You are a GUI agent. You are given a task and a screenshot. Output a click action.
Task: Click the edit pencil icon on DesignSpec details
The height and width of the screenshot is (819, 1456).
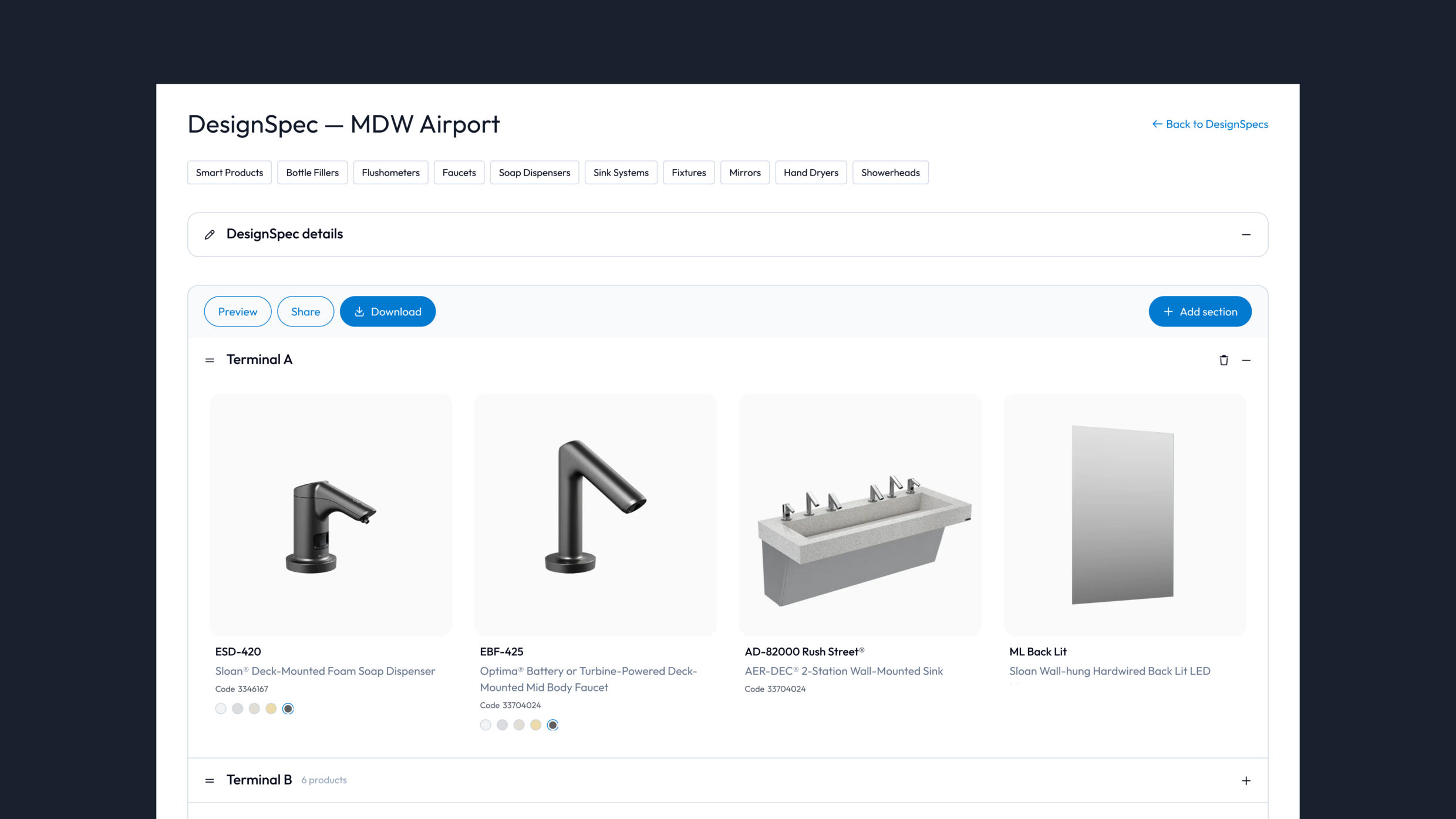point(210,234)
